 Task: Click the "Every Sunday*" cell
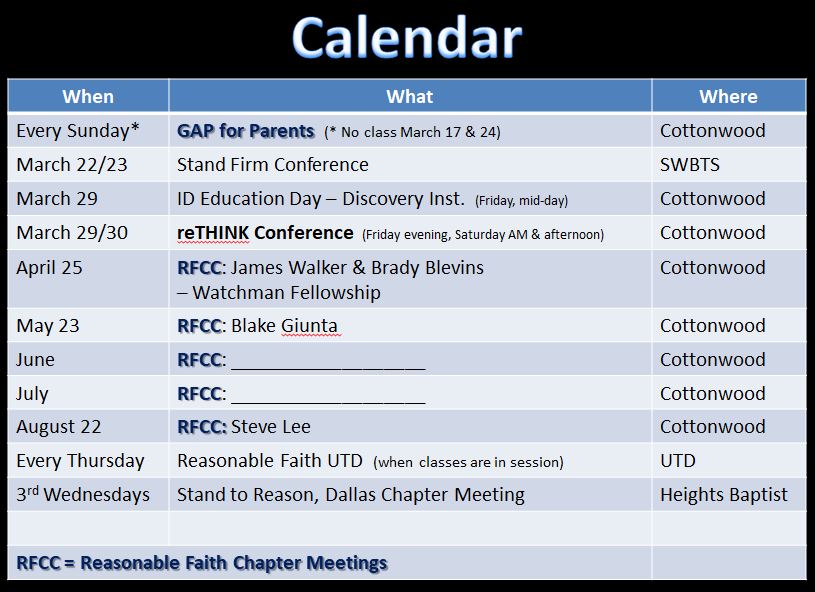(x=78, y=131)
